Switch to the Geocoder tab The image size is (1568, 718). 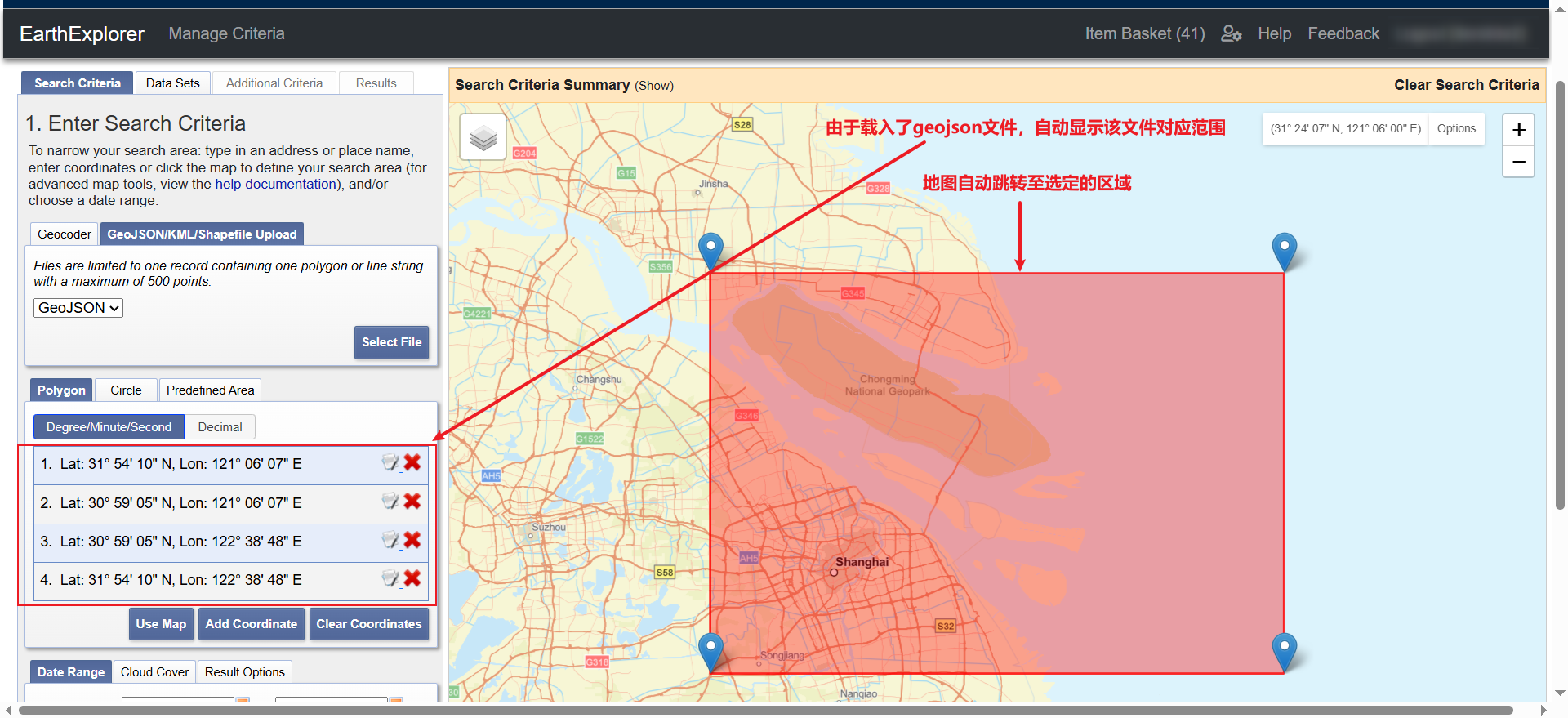pyautogui.click(x=65, y=234)
